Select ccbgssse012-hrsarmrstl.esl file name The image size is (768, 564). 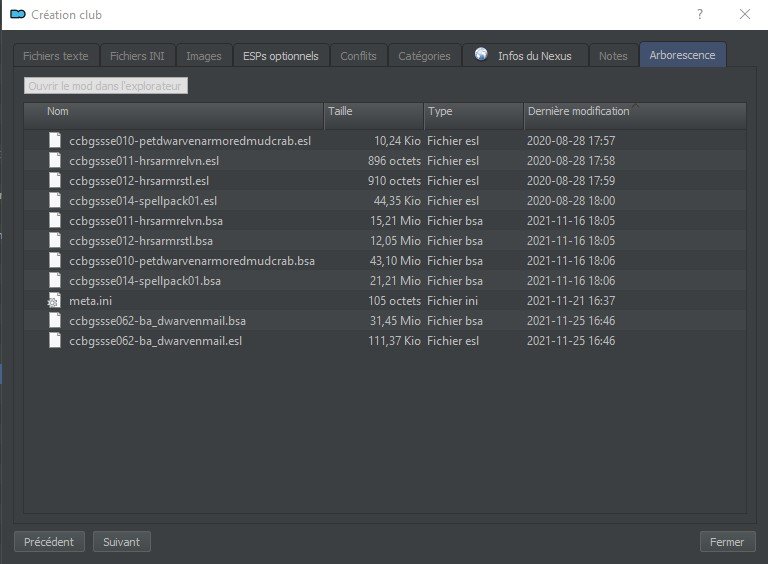click(x=139, y=181)
